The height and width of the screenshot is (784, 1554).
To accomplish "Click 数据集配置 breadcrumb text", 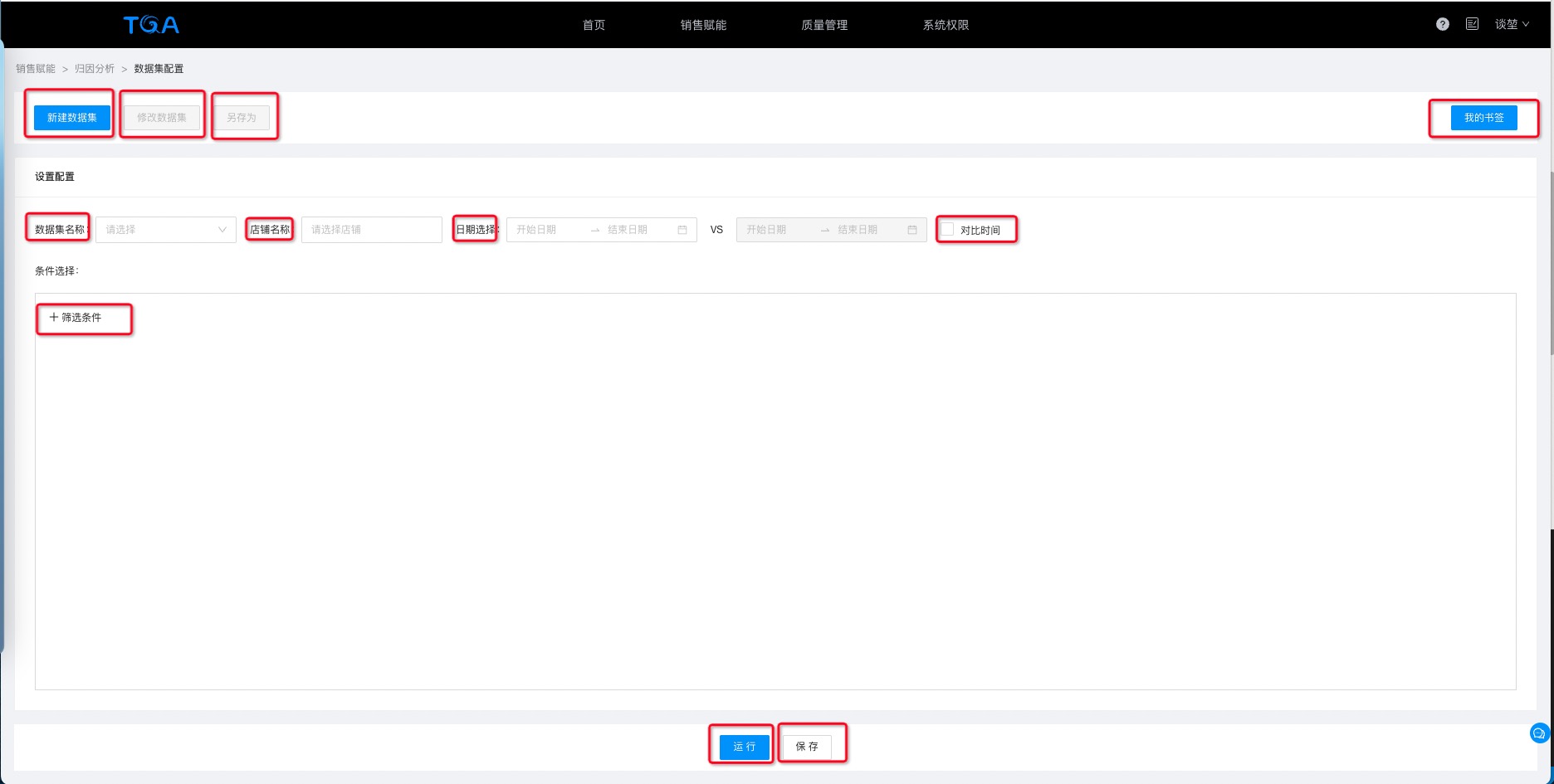I will 159,69.
